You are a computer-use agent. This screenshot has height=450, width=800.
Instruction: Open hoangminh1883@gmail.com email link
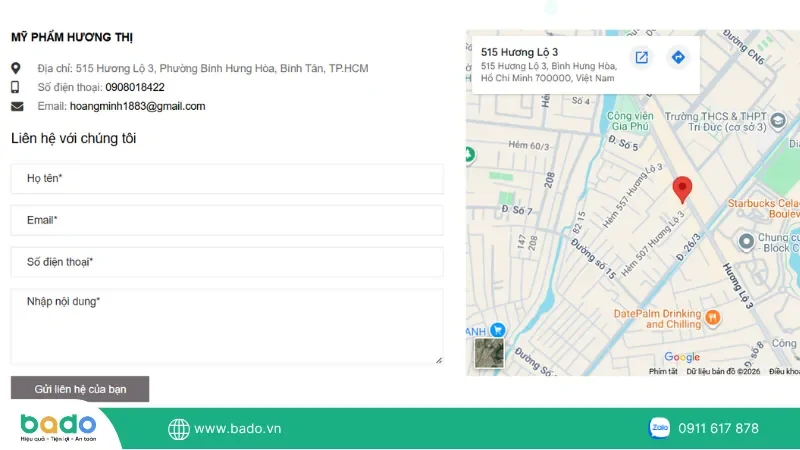click(x=138, y=106)
